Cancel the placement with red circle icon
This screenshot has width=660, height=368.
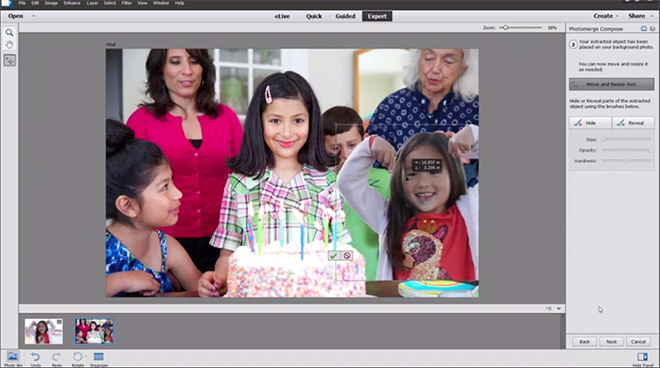point(347,256)
